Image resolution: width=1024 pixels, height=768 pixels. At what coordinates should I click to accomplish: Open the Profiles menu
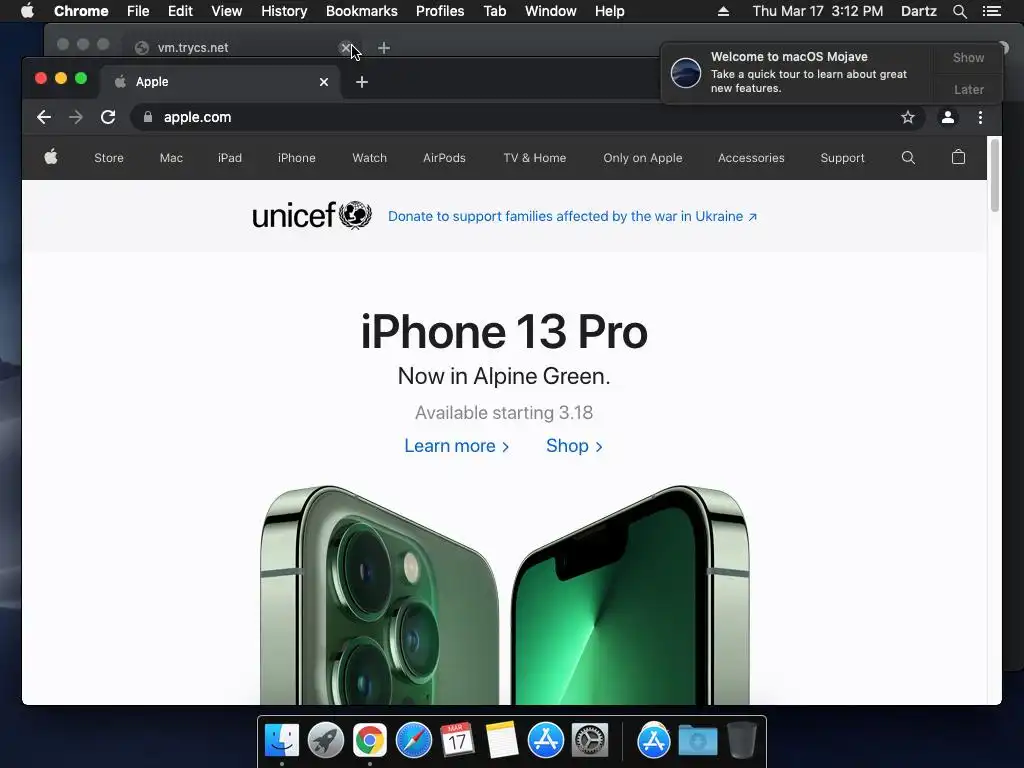pos(440,11)
